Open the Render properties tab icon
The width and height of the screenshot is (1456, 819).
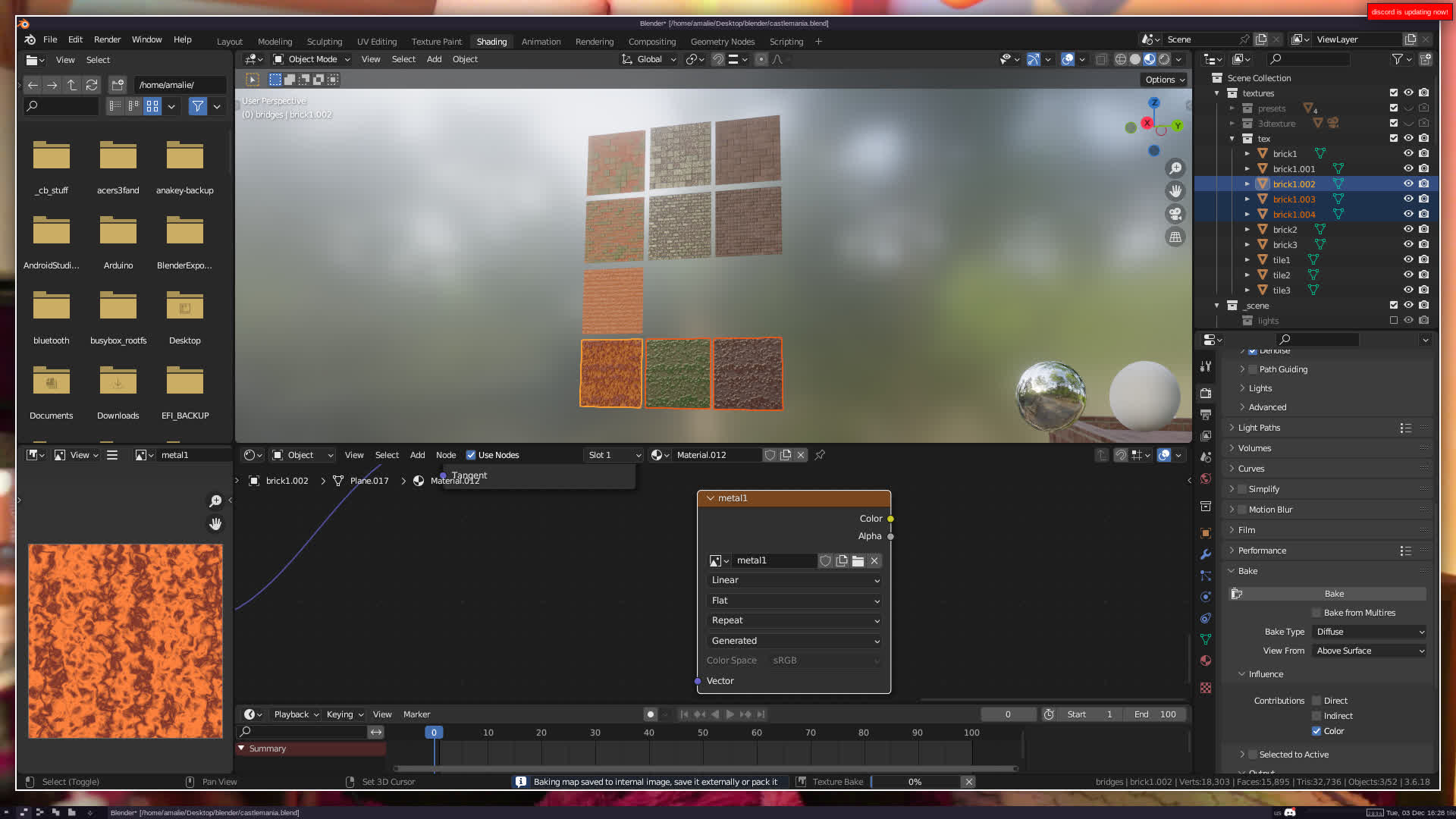1206,393
